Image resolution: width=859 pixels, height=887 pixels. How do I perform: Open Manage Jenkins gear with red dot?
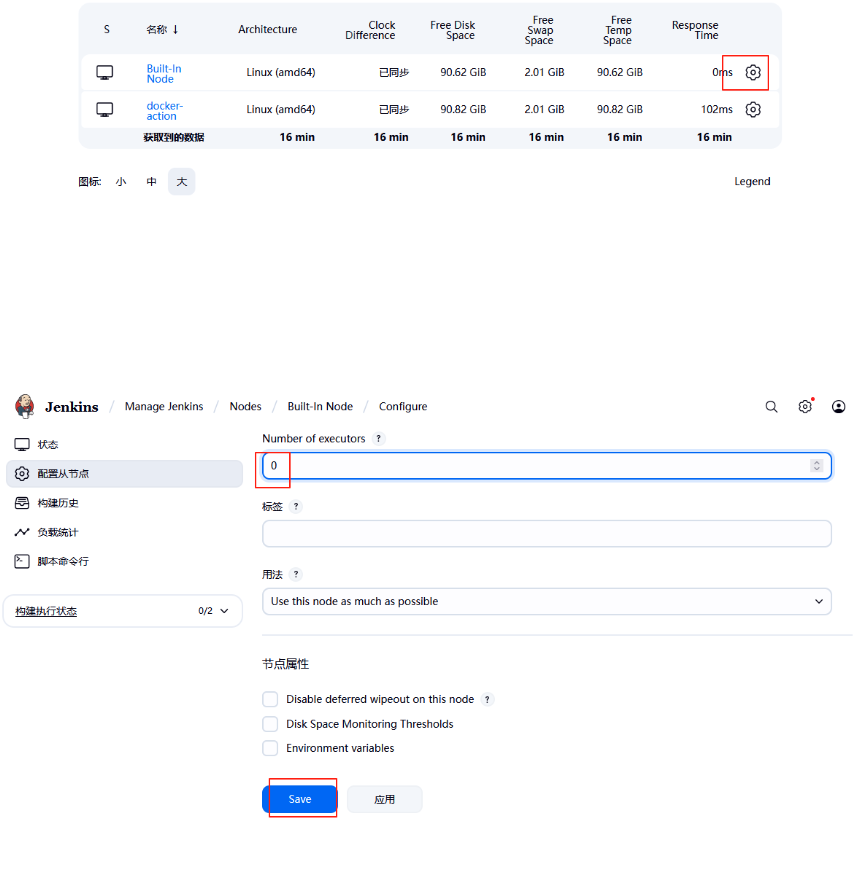[x=805, y=406]
